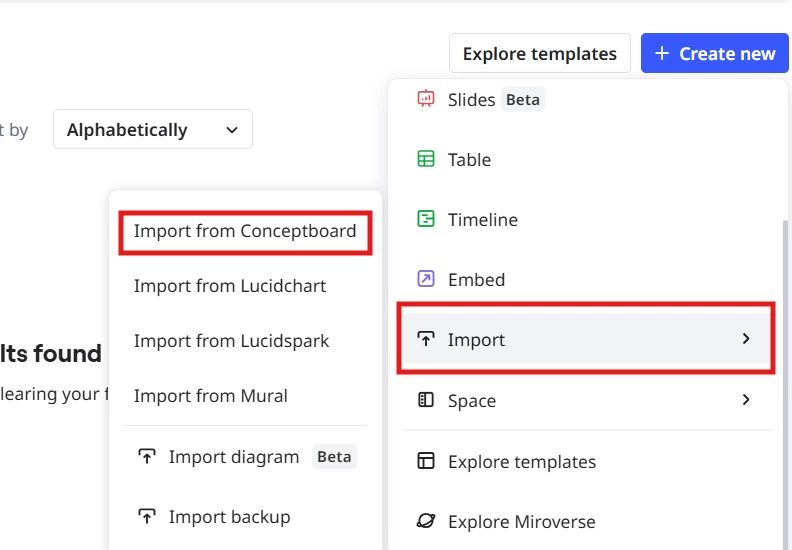Click the Explore Miroverse planet icon
The width and height of the screenshot is (792, 550).
(x=426, y=521)
